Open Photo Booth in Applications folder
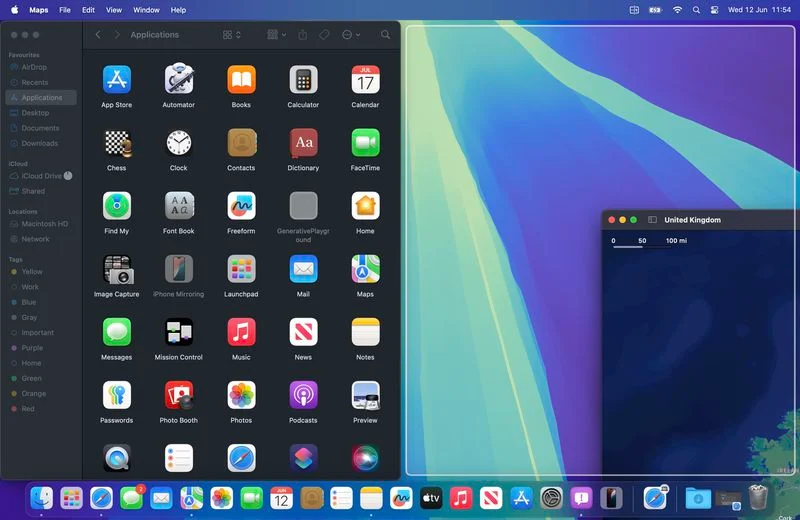Screen dimensions: 800x520 click(x=179, y=395)
